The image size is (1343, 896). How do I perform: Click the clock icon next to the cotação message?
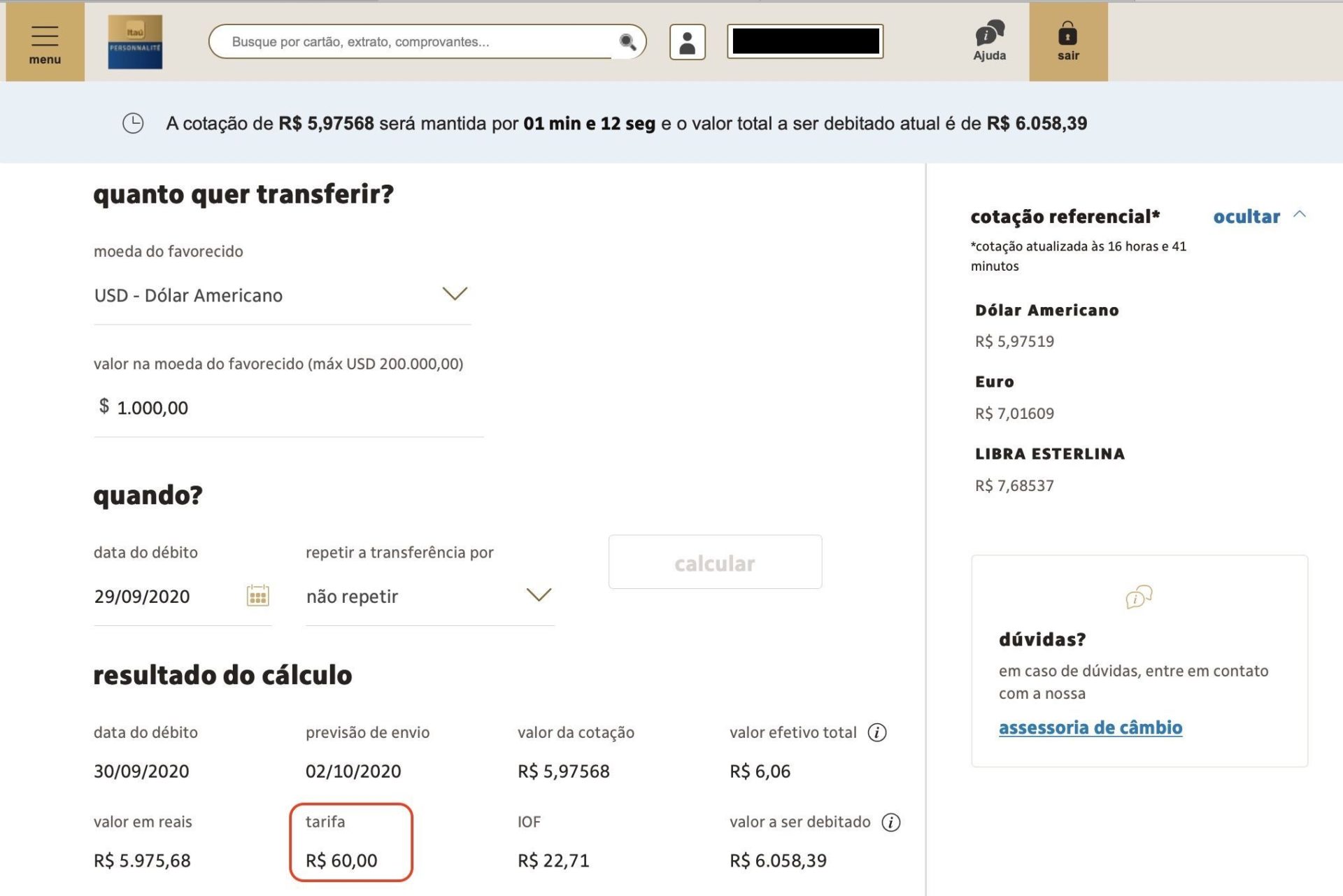tap(132, 123)
